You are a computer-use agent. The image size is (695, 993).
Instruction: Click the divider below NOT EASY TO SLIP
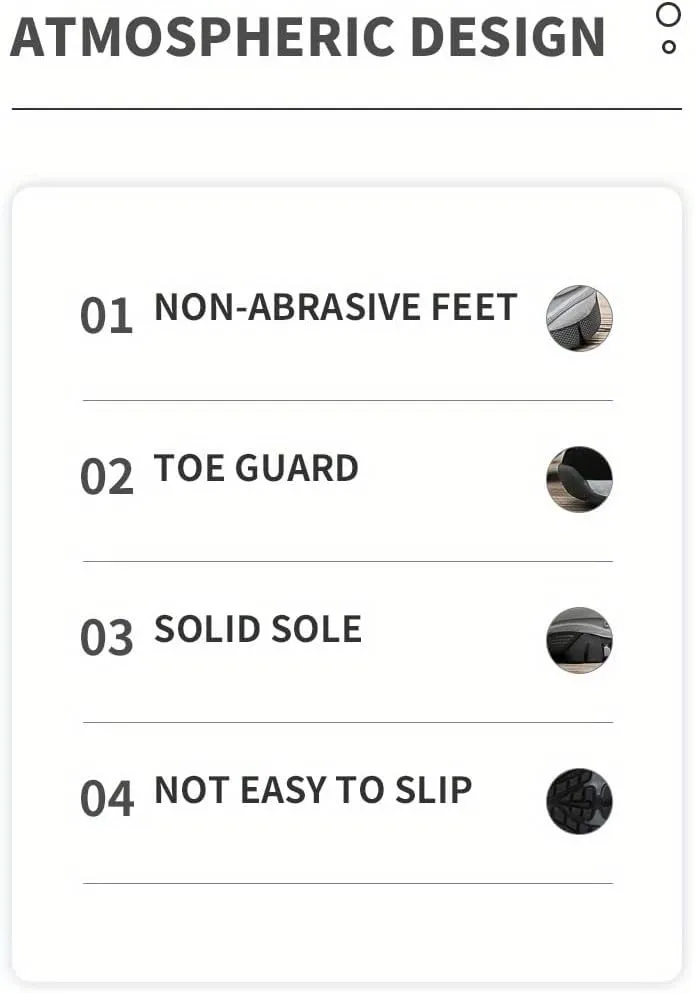click(x=348, y=883)
